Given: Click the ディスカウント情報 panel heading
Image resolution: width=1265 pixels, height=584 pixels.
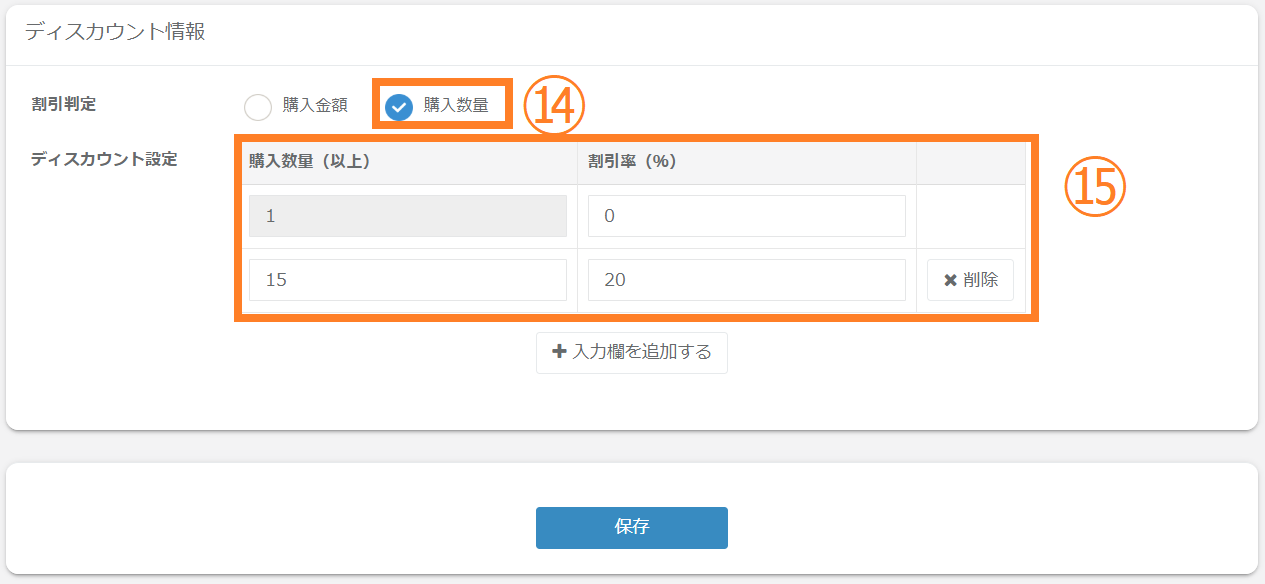Looking at the screenshot, I should click(115, 32).
